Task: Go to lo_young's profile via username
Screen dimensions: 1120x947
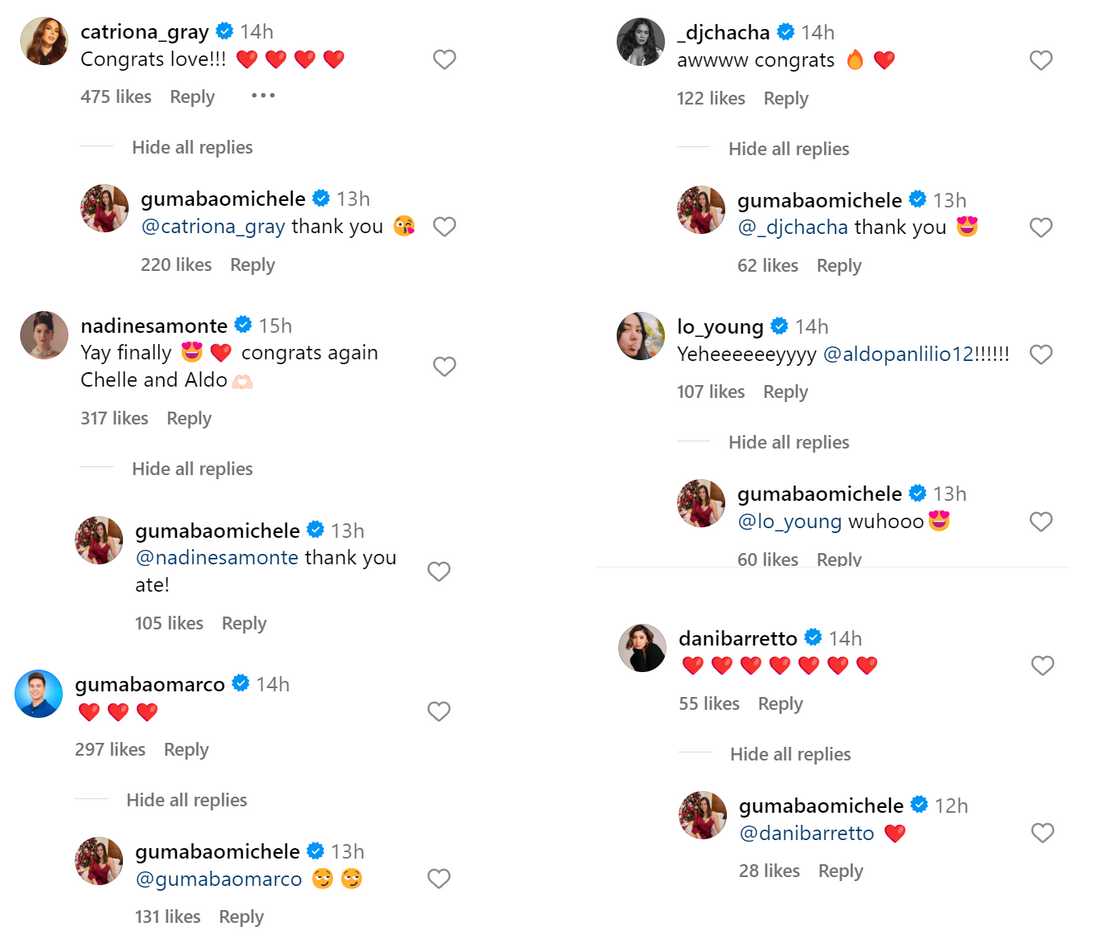Action: coord(720,327)
